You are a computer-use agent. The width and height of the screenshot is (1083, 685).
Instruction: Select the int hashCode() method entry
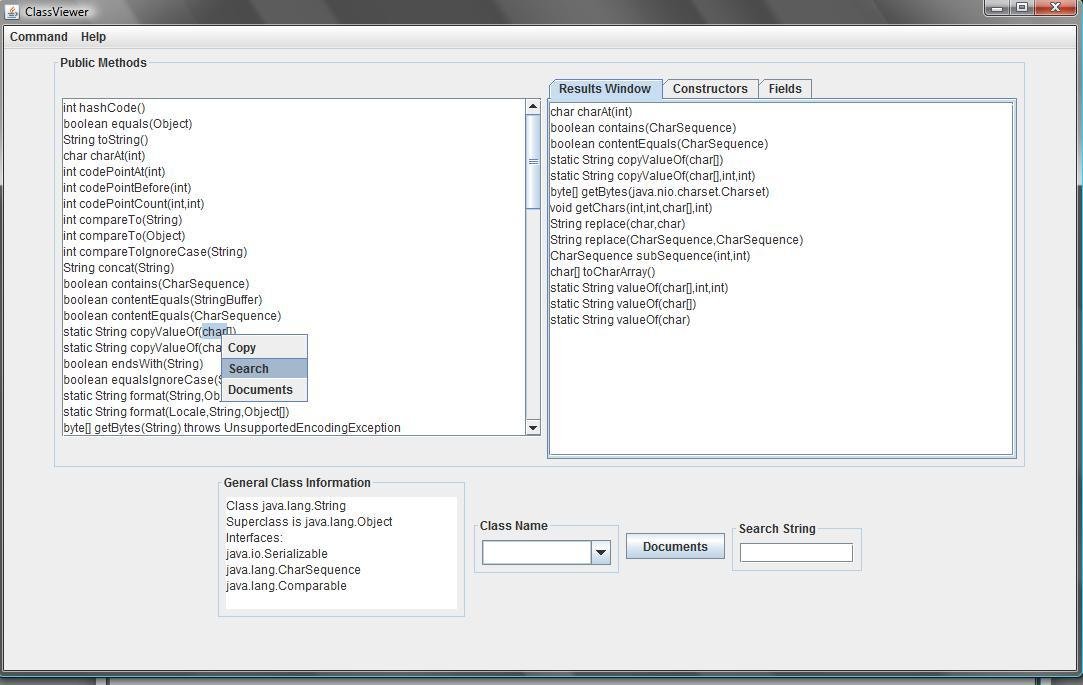click(x=102, y=107)
